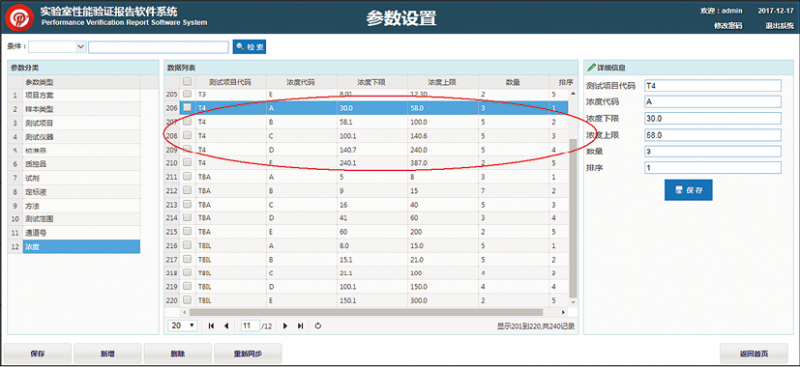This screenshot has height=367, width=800.
Task: Click the 浓度上限 column header
Action: click(x=442, y=82)
